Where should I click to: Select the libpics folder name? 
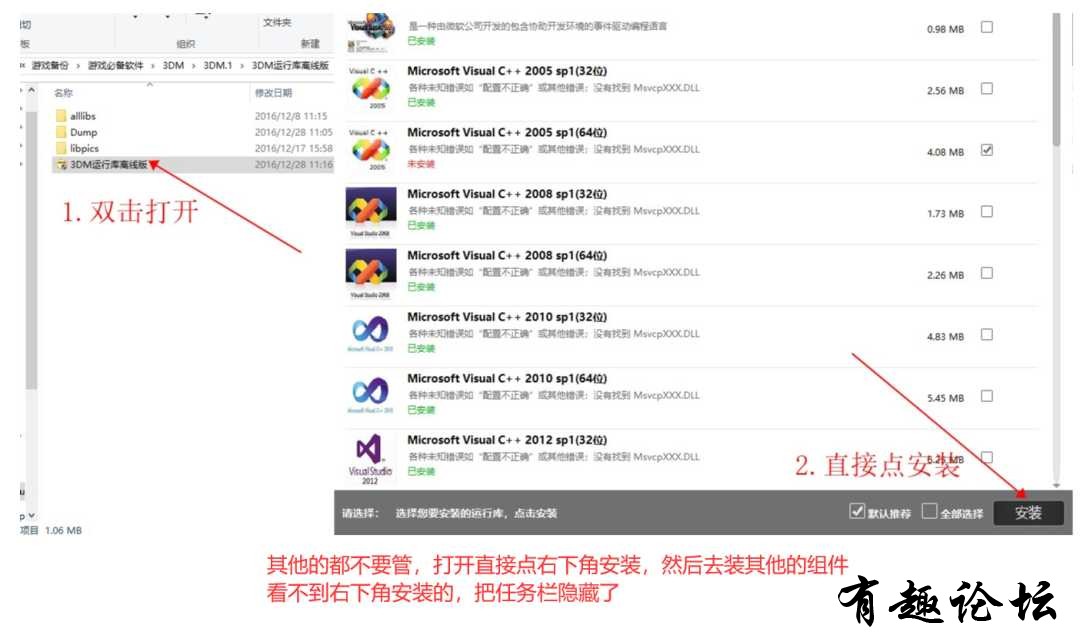coord(84,148)
